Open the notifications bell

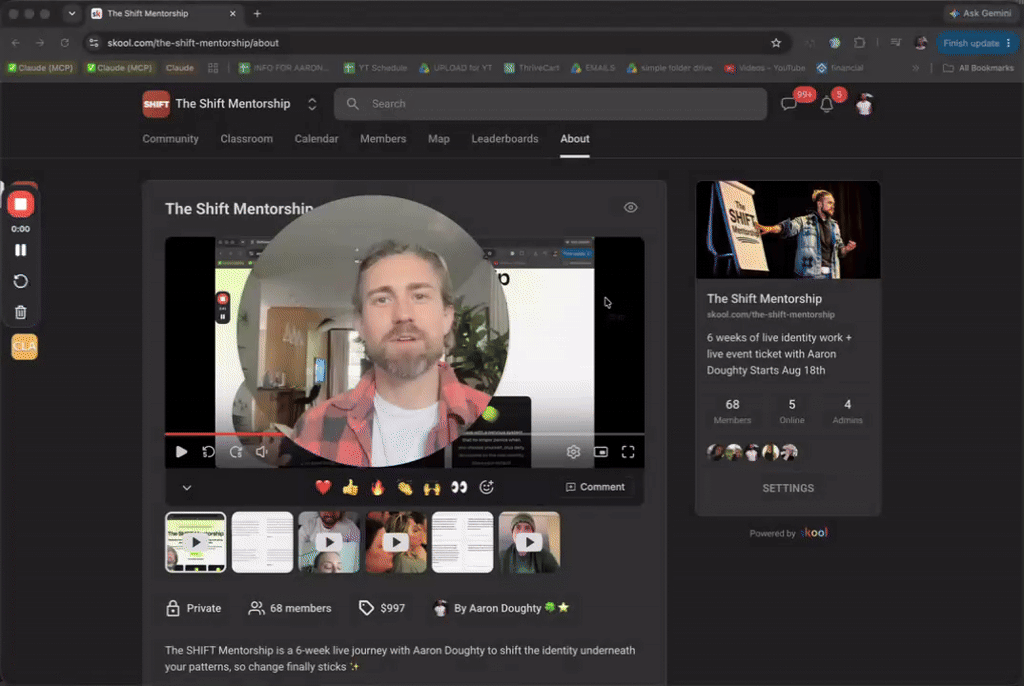pos(827,105)
